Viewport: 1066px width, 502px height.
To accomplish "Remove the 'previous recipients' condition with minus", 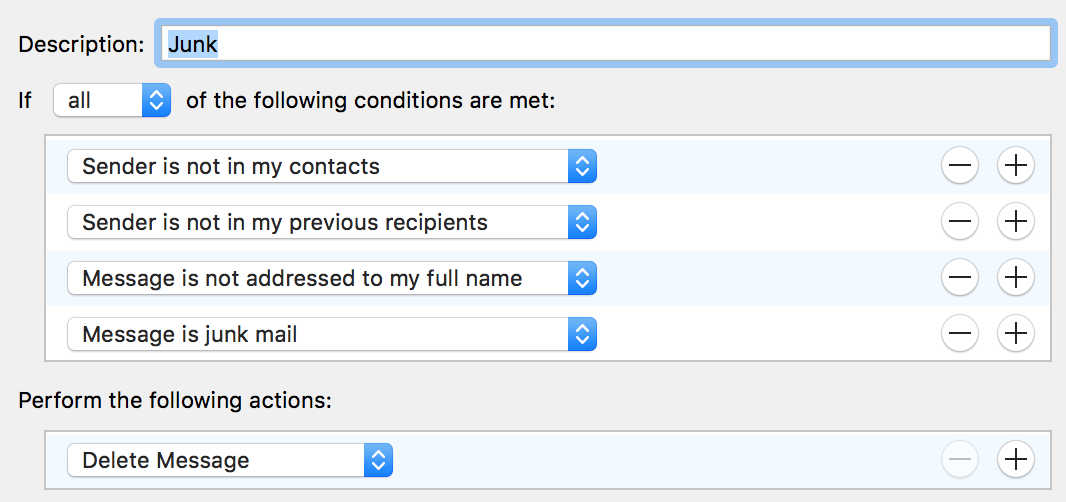I will [x=960, y=222].
